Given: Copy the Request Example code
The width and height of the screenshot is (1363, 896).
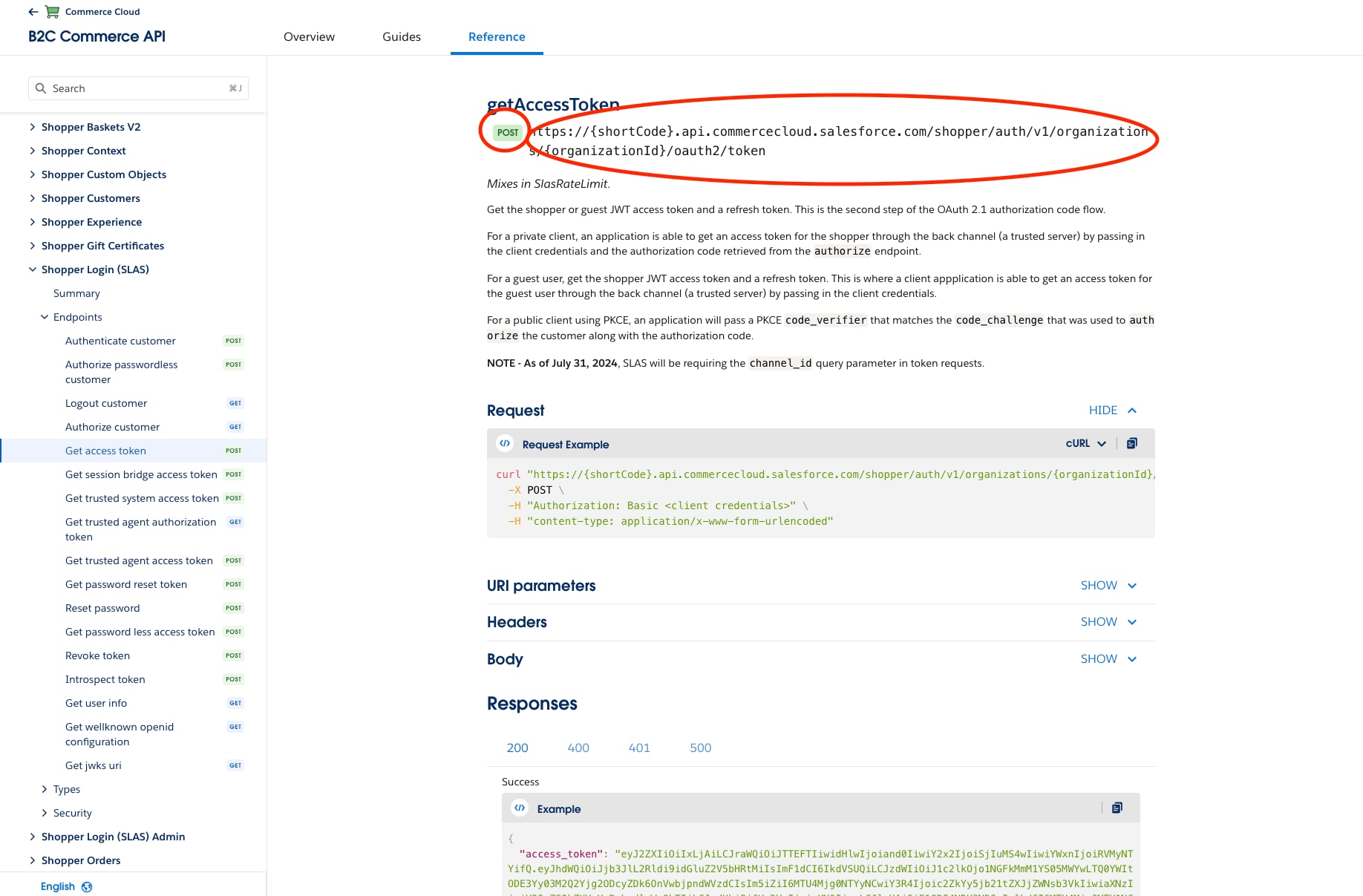Looking at the screenshot, I should 1132,443.
